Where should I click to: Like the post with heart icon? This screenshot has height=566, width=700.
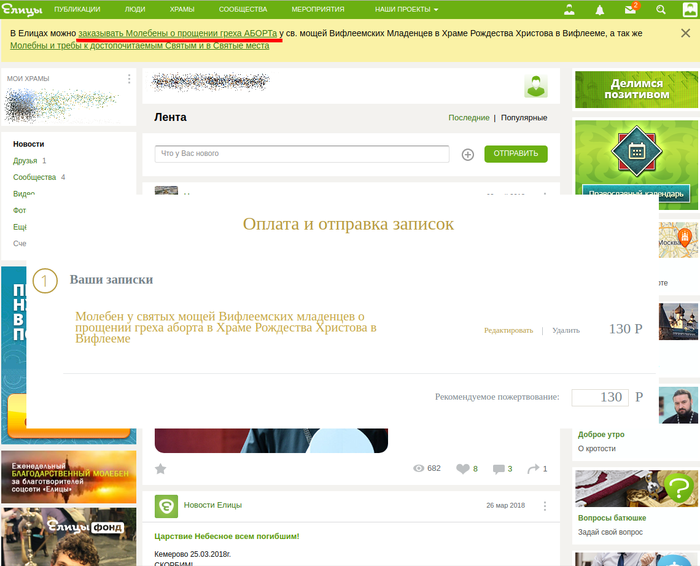[462, 468]
